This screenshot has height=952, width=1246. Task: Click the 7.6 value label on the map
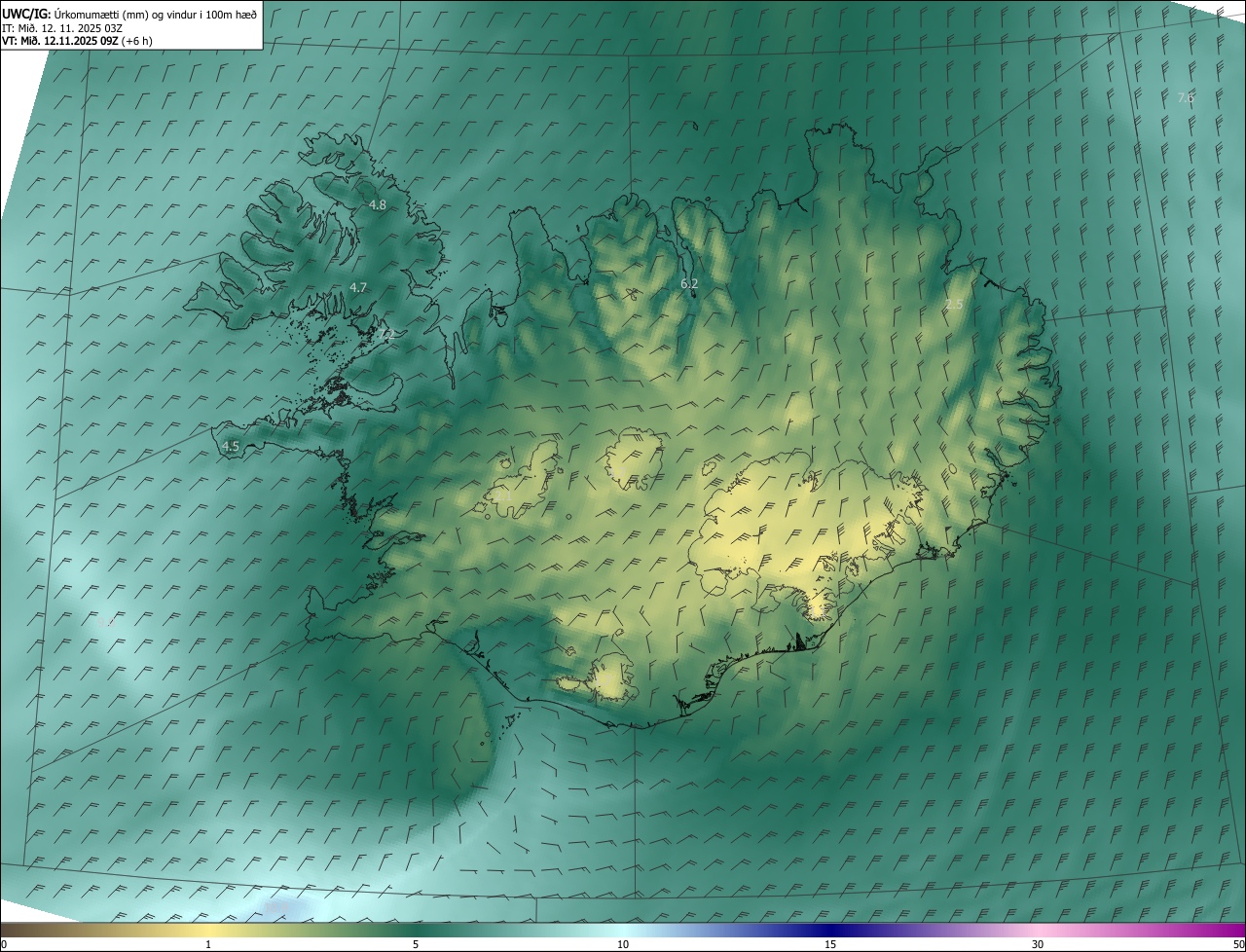pyautogui.click(x=1186, y=97)
